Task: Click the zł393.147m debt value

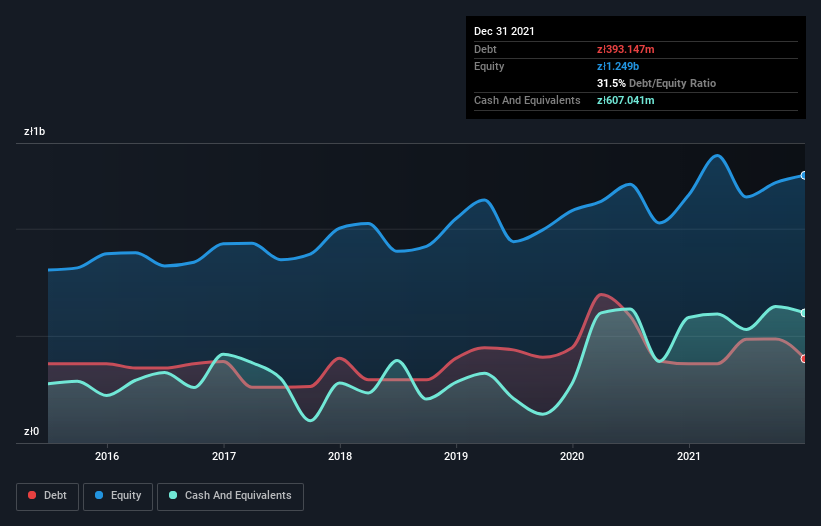Action: click(626, 49)
